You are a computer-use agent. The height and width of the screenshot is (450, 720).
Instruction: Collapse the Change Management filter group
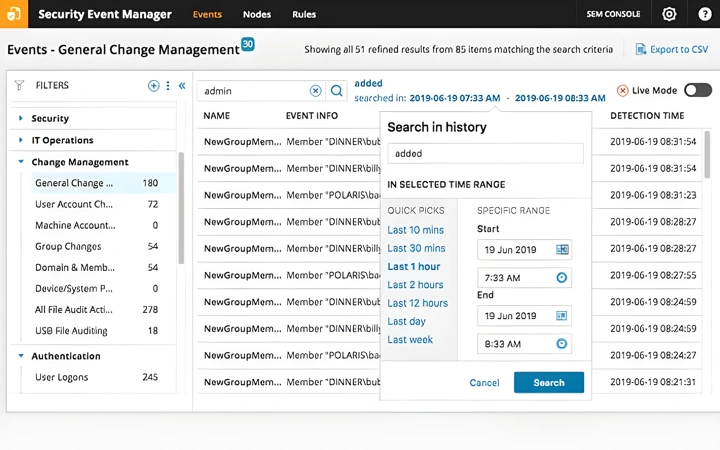tap(21, 162)
